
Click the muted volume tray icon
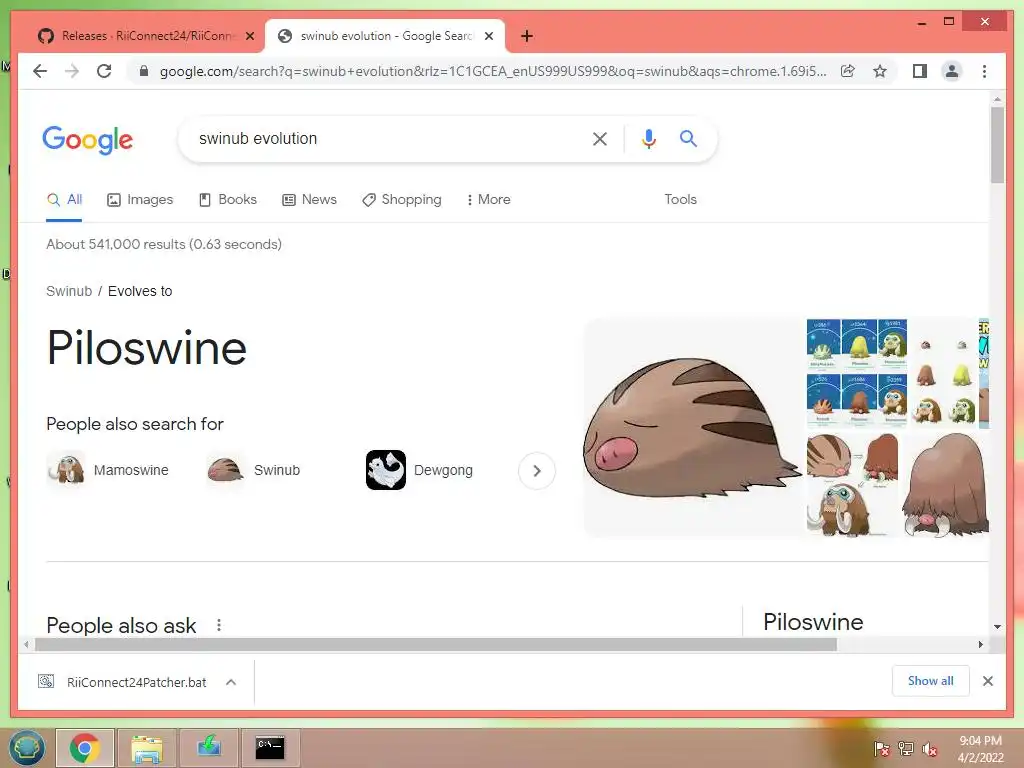pos(929,749)
